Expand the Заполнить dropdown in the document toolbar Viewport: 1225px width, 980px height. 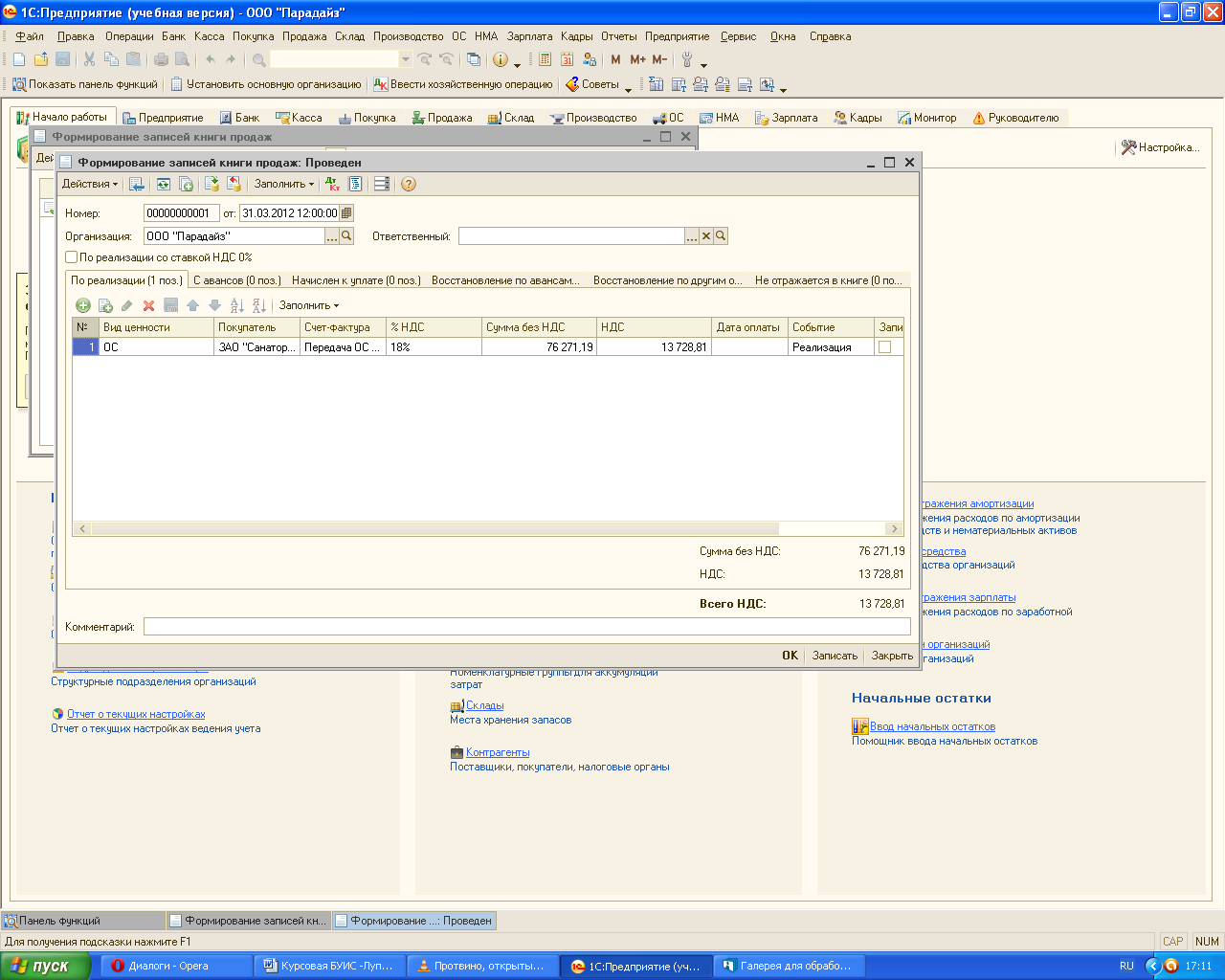pyautogui.click(x=283, y=184)
